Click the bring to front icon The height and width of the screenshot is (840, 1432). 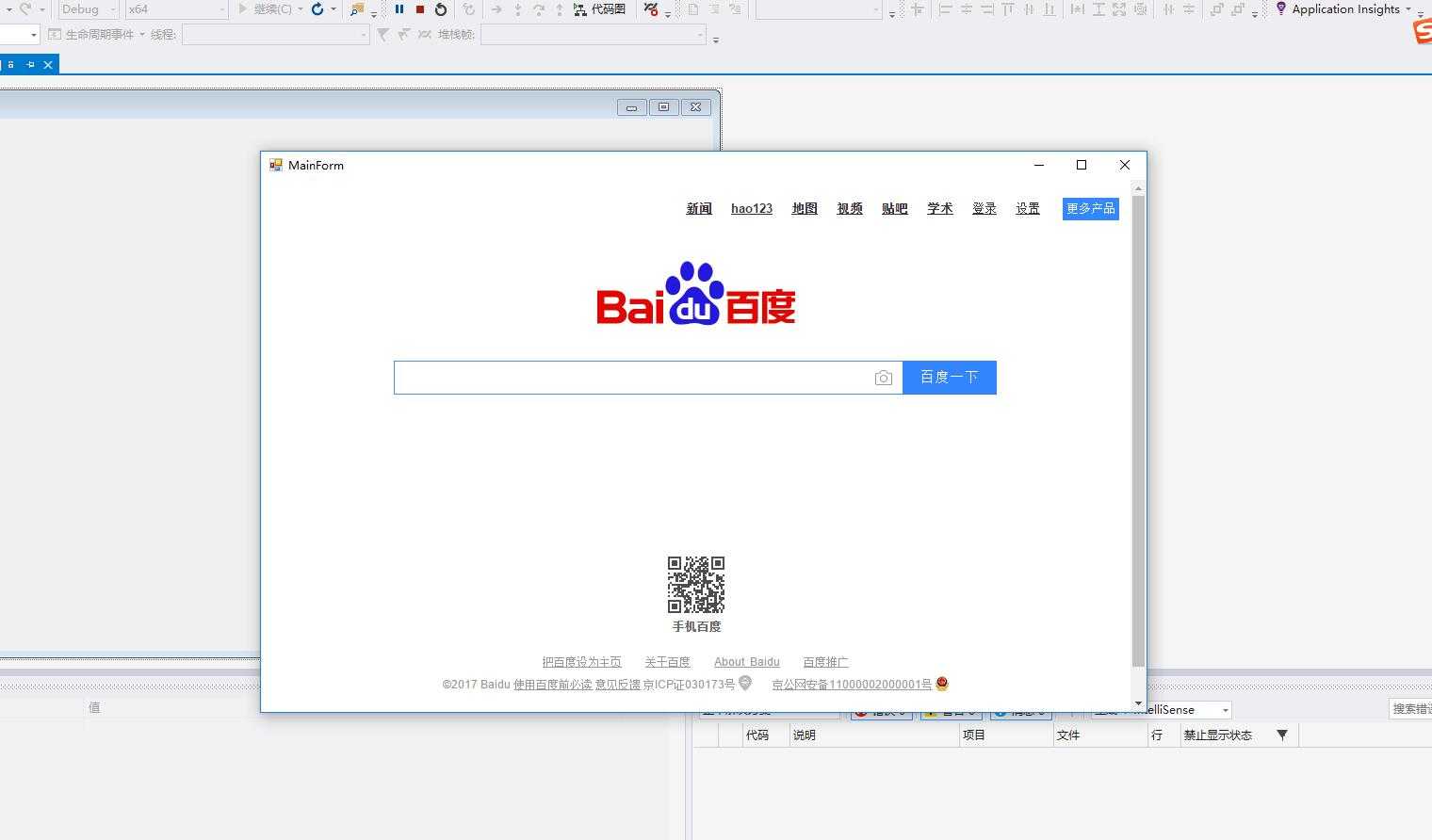click(1217, 9)
